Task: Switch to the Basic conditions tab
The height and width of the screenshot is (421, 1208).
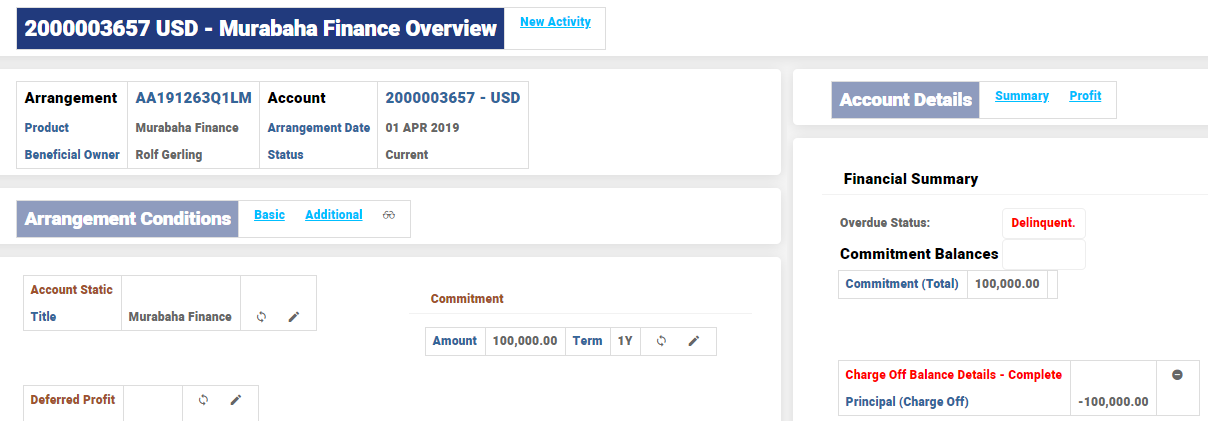Action: pos(269,215)
